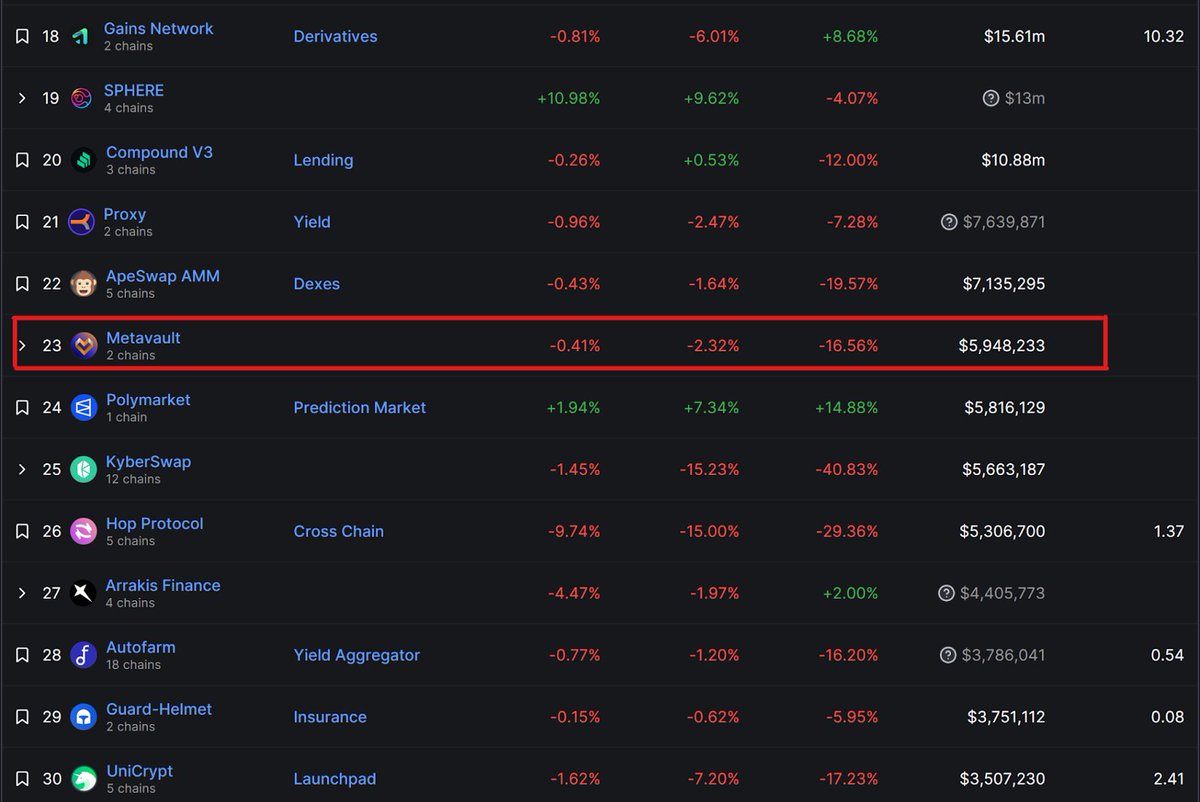The width and height of the screenshot is (1200, 802).
Task: Click the $5,948,233 Metavault TVL
Action: pyautogui.click(x=1002, y=346)
